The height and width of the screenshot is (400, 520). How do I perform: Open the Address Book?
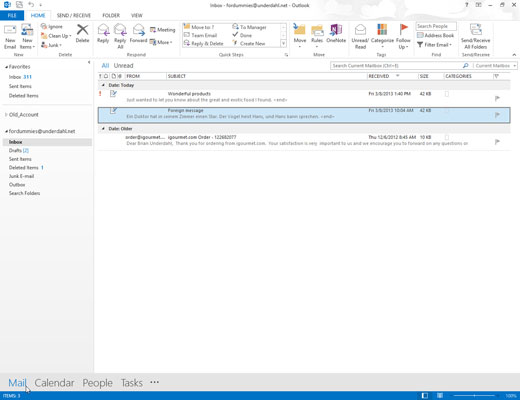[435, 35]
